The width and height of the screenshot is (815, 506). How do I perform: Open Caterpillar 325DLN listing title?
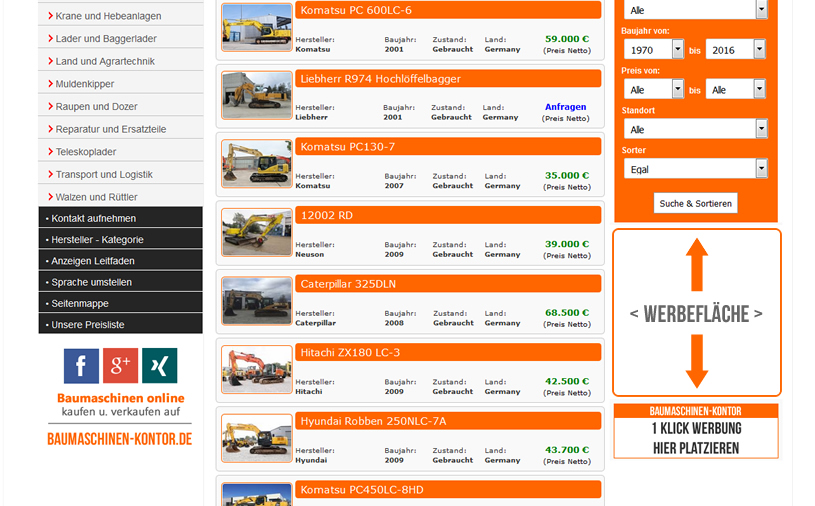coord(348,284)
